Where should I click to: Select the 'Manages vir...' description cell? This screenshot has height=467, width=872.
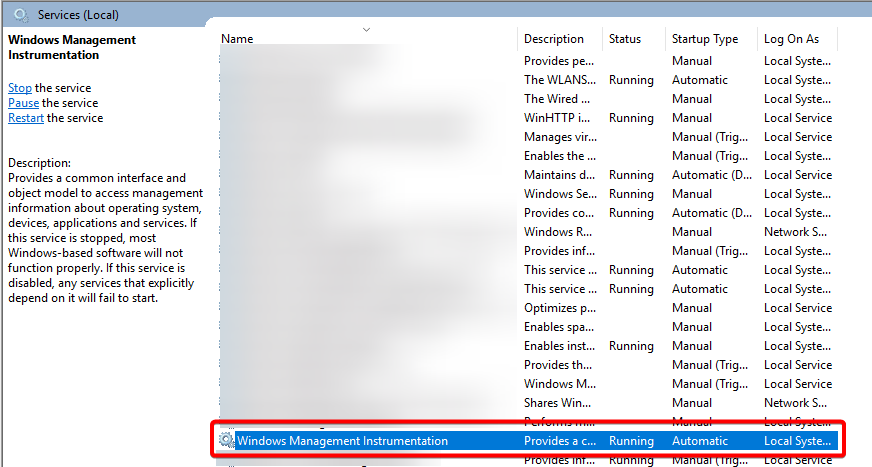560,137
